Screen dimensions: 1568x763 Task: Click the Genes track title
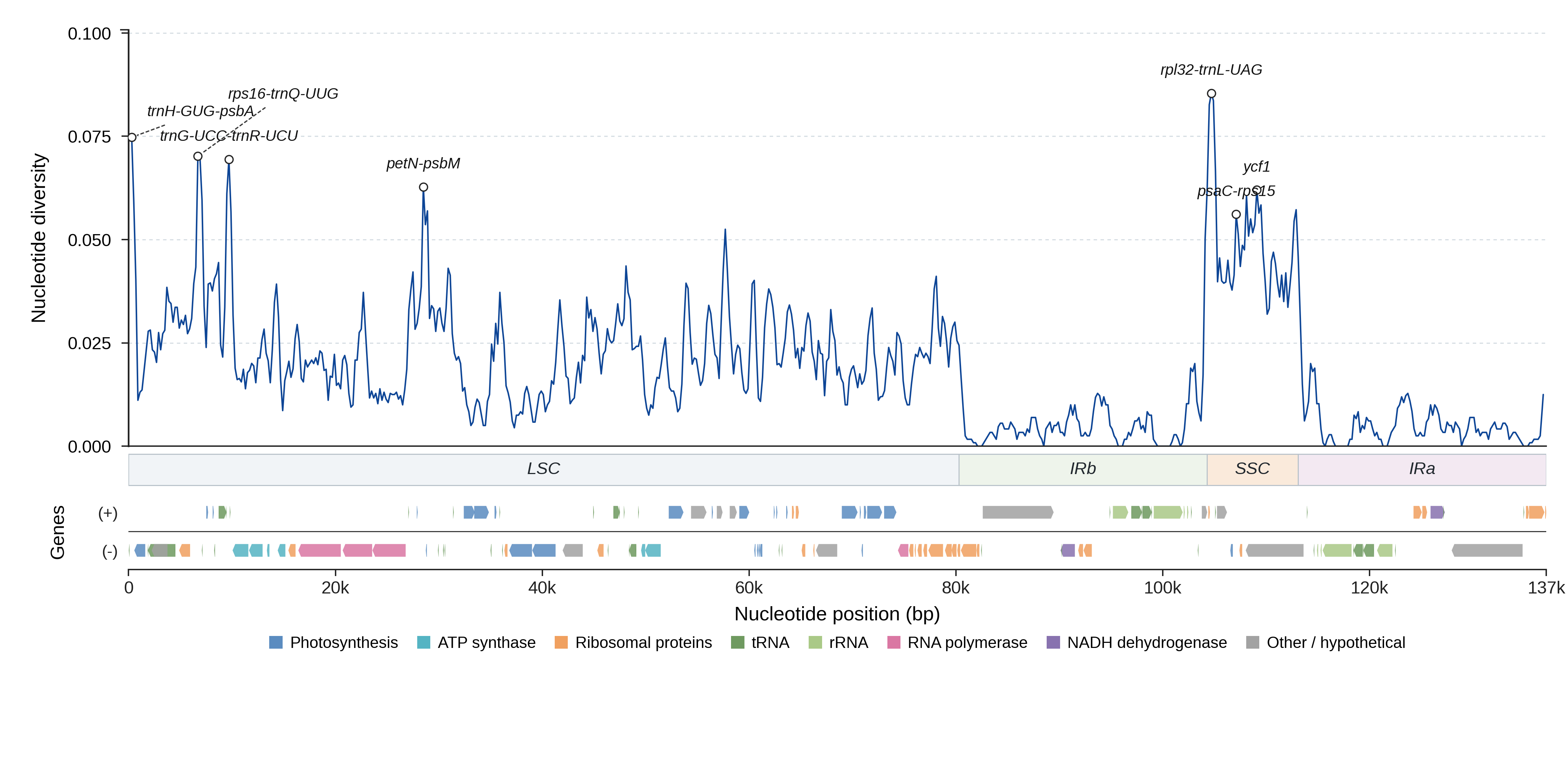(x=57, y=532)
